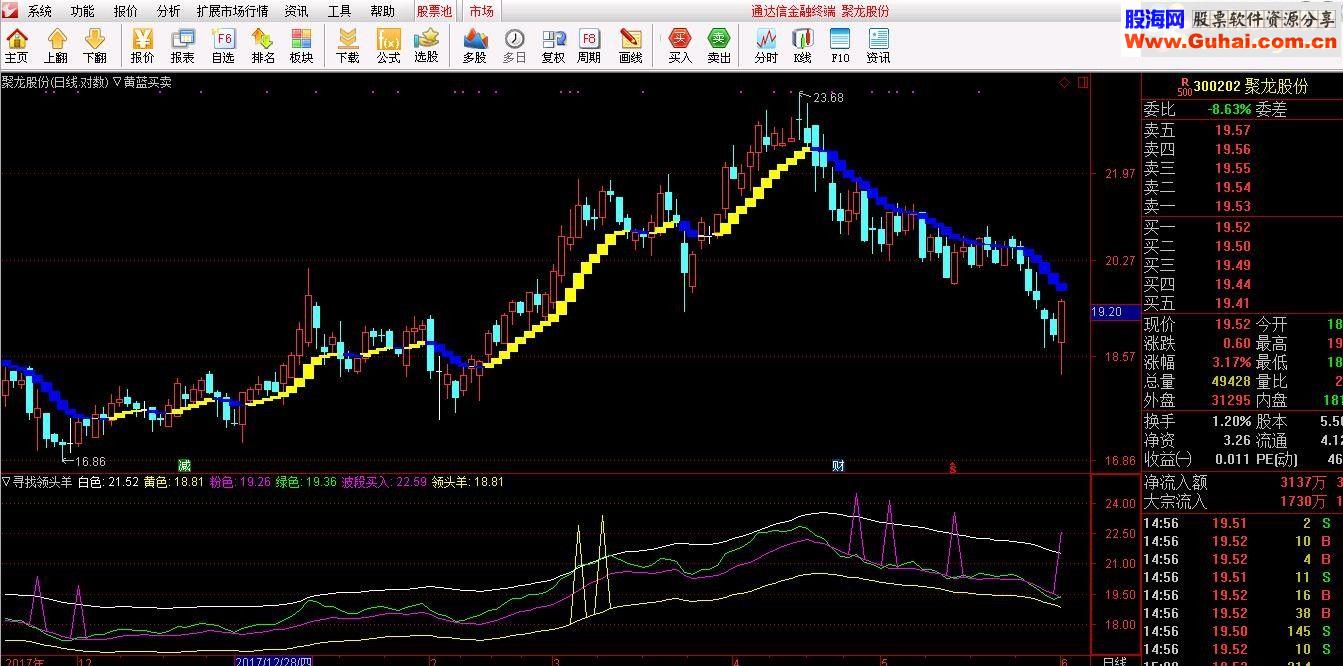Click the 涨幅 value 3.17%

pyautogui.click(x=1231, y=362)
